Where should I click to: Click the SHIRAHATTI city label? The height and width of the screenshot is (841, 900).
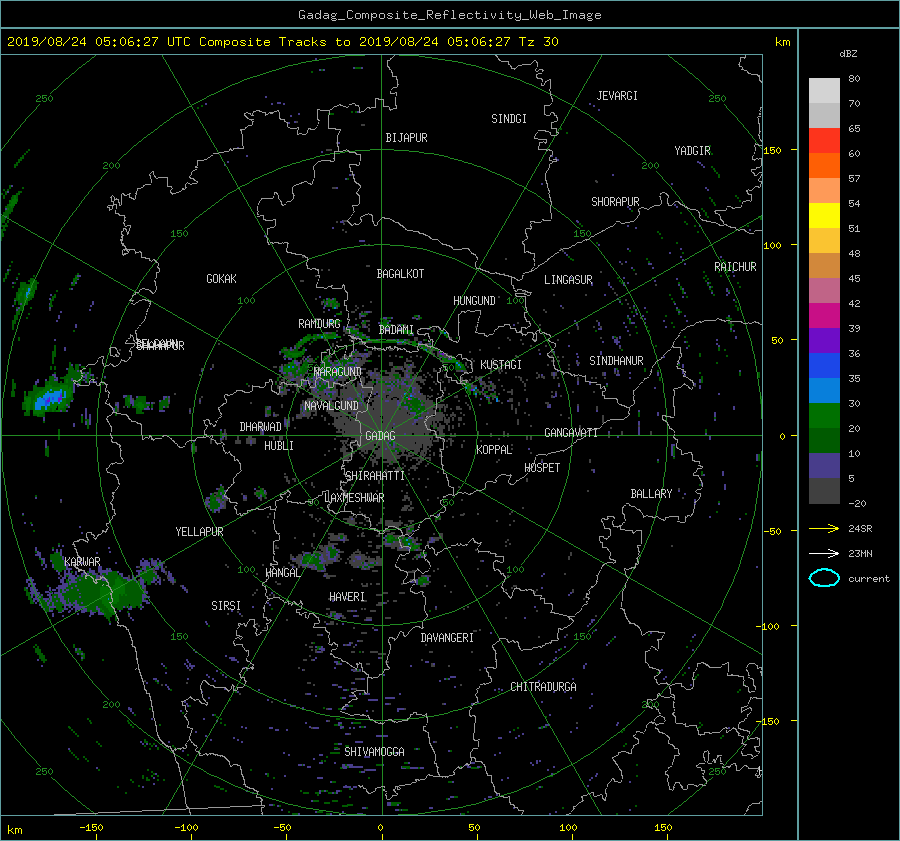point(375,476)
